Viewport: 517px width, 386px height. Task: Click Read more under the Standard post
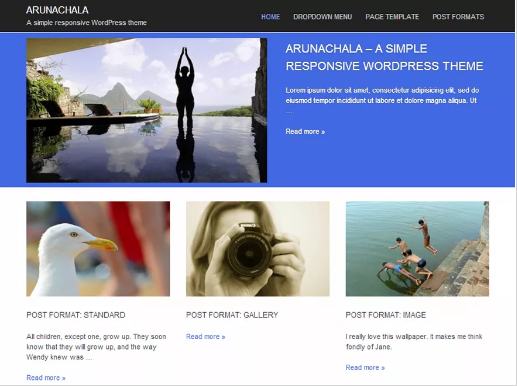coord(46,378)
